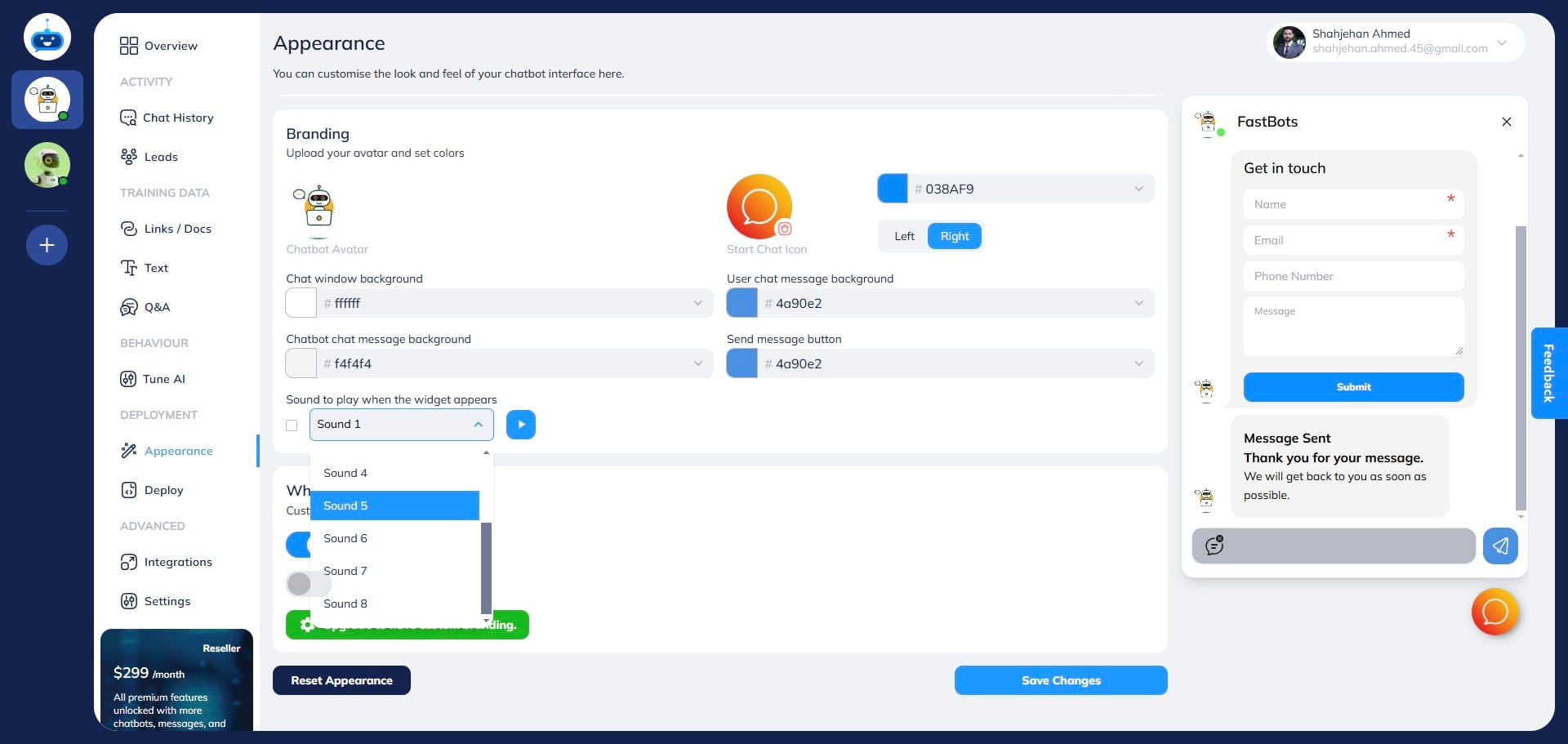The image size is (1568, 744).
Task: Play the selected widget sound
Action: pyautogui.click(x=521, y=425)
